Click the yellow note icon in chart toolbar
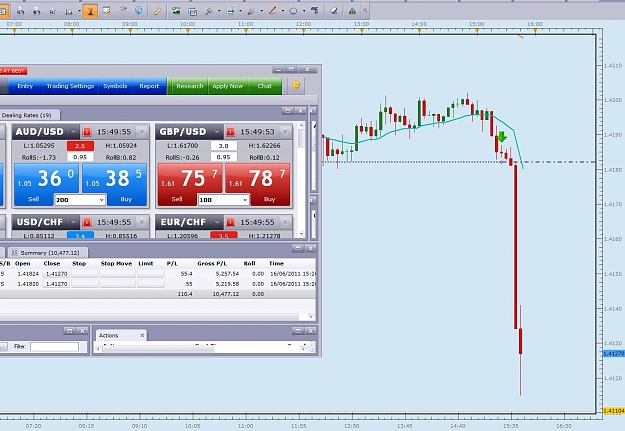 [106, 11]
